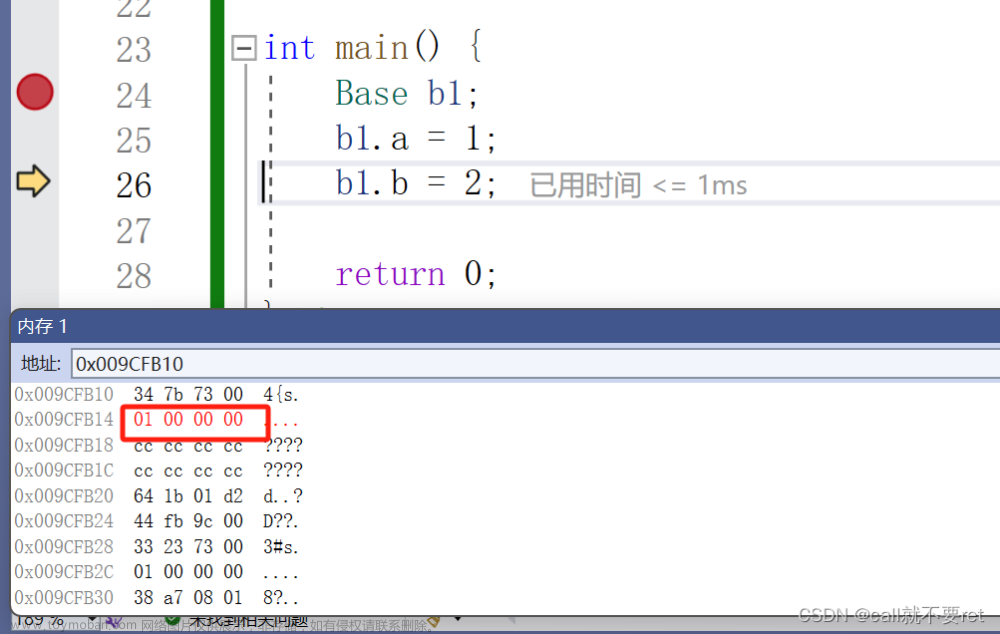Click the ASCII column text '4{s.'
Screen dimensions: 1000x634
click(x=281, y=395)
